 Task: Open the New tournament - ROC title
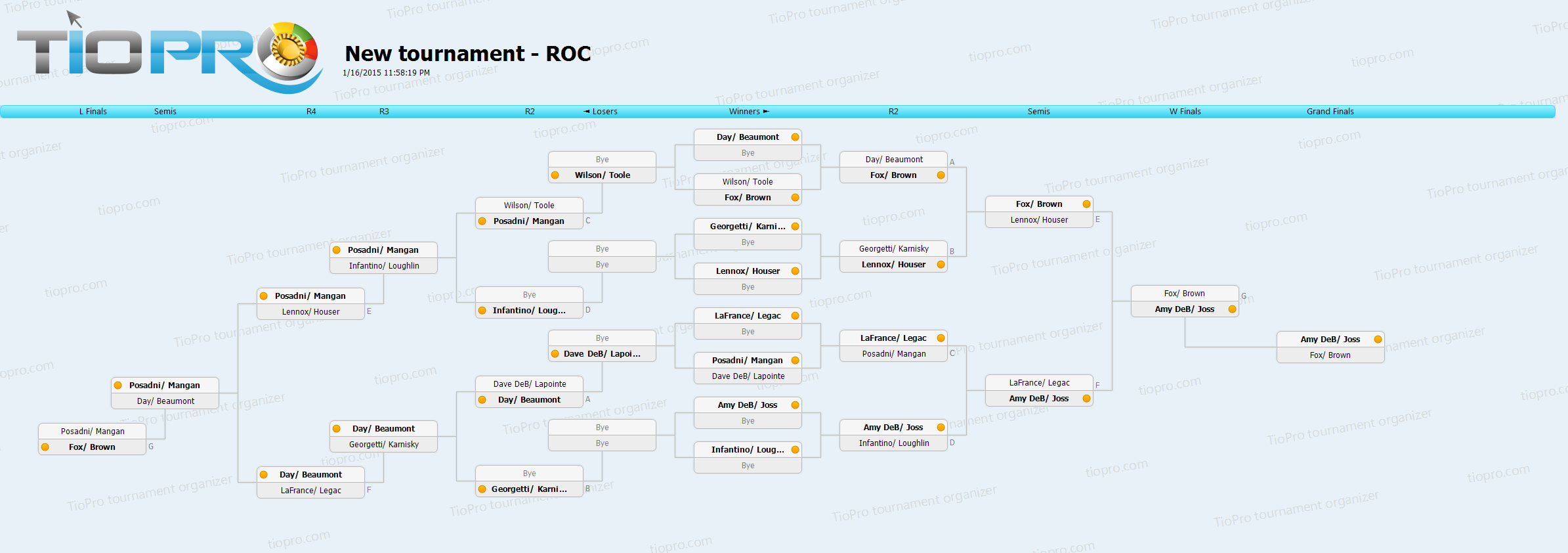[468, 53]
